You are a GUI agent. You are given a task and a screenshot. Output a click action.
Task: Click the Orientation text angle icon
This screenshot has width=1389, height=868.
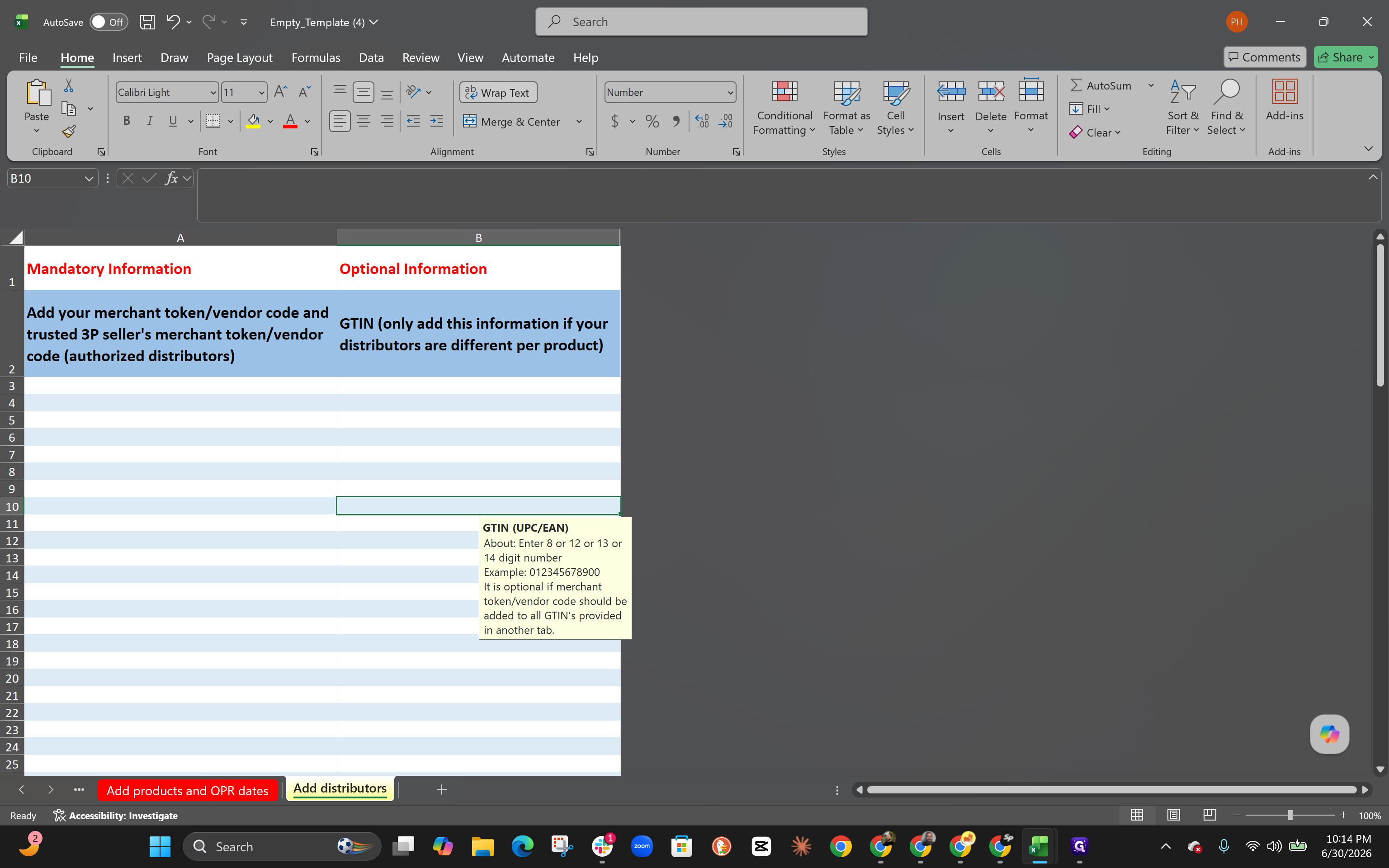tap(413, 92)
